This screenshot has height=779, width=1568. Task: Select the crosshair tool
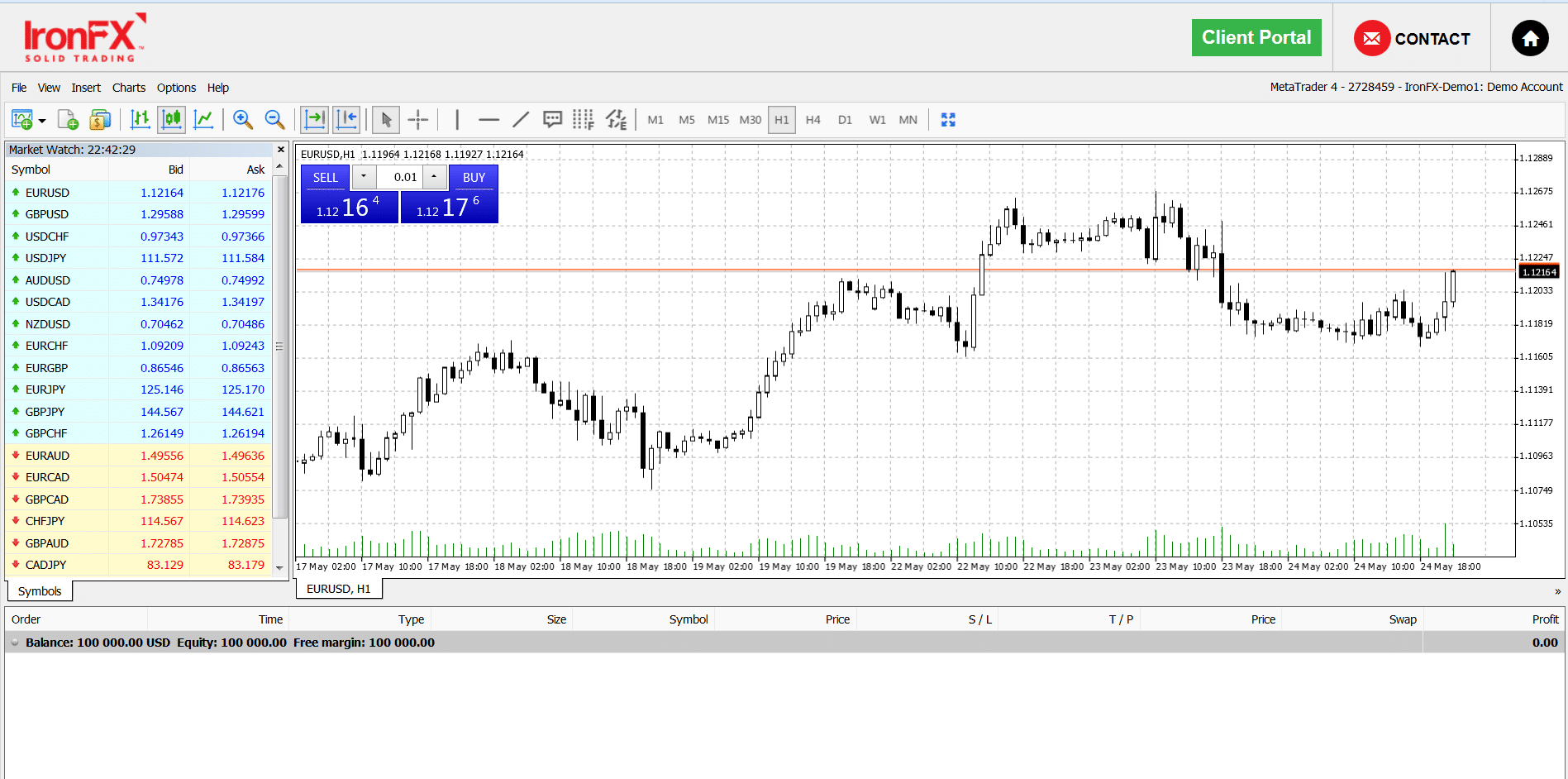tap(418, 120)
